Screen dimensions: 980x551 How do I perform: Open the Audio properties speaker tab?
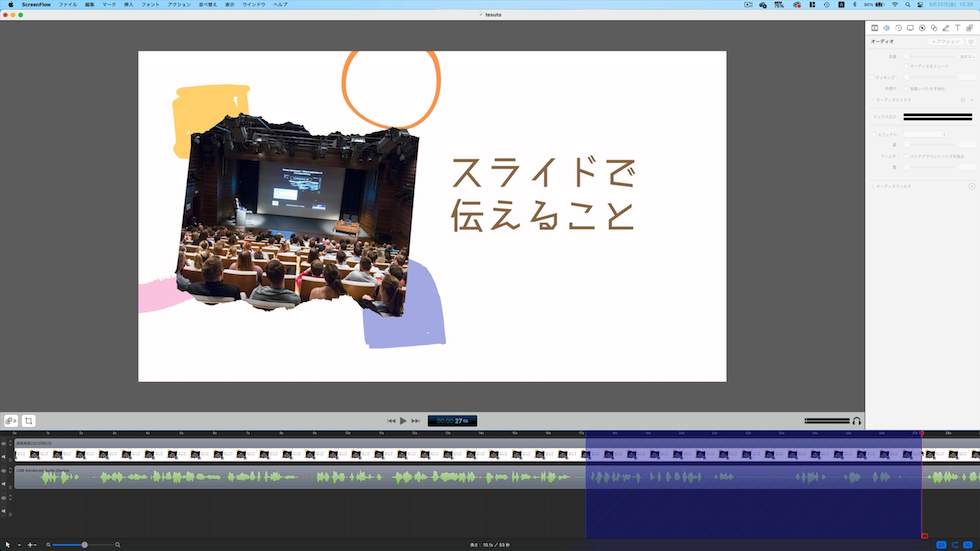[x=886, y=28]
